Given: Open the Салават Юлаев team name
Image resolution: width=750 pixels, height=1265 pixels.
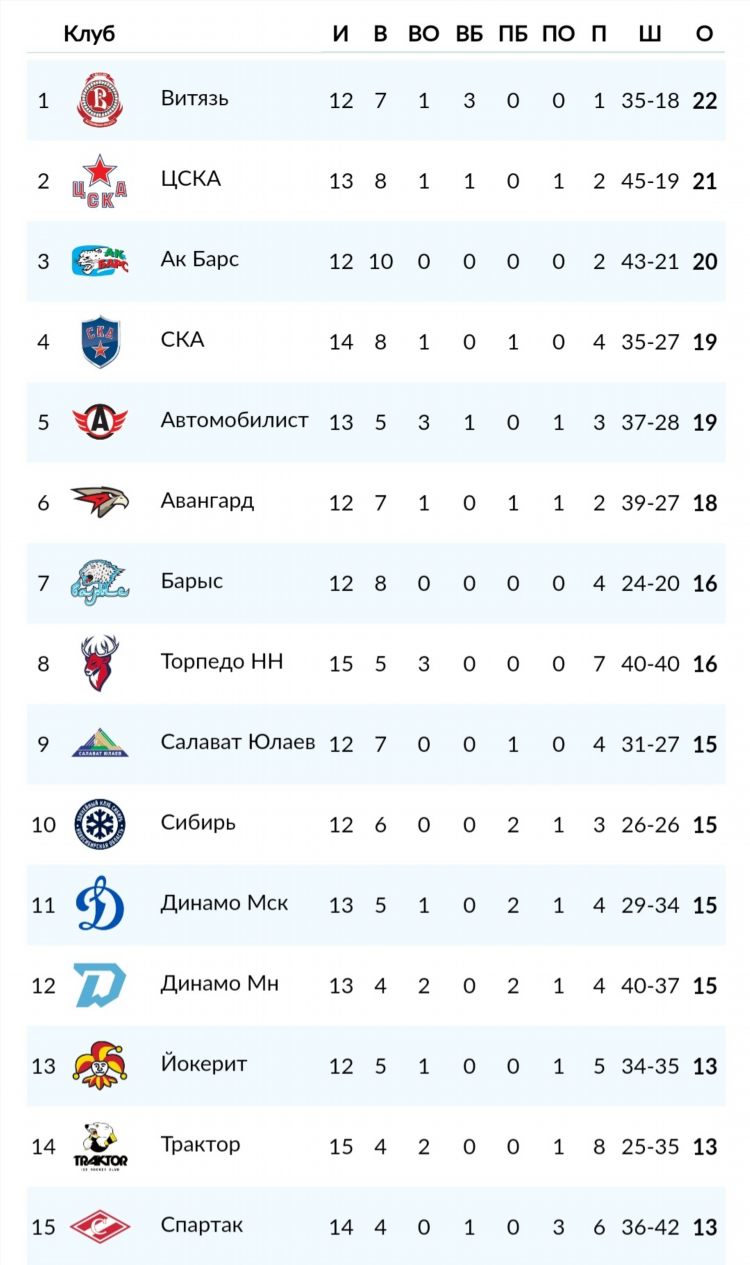Looking at the screenshot, I should point(238,742).
